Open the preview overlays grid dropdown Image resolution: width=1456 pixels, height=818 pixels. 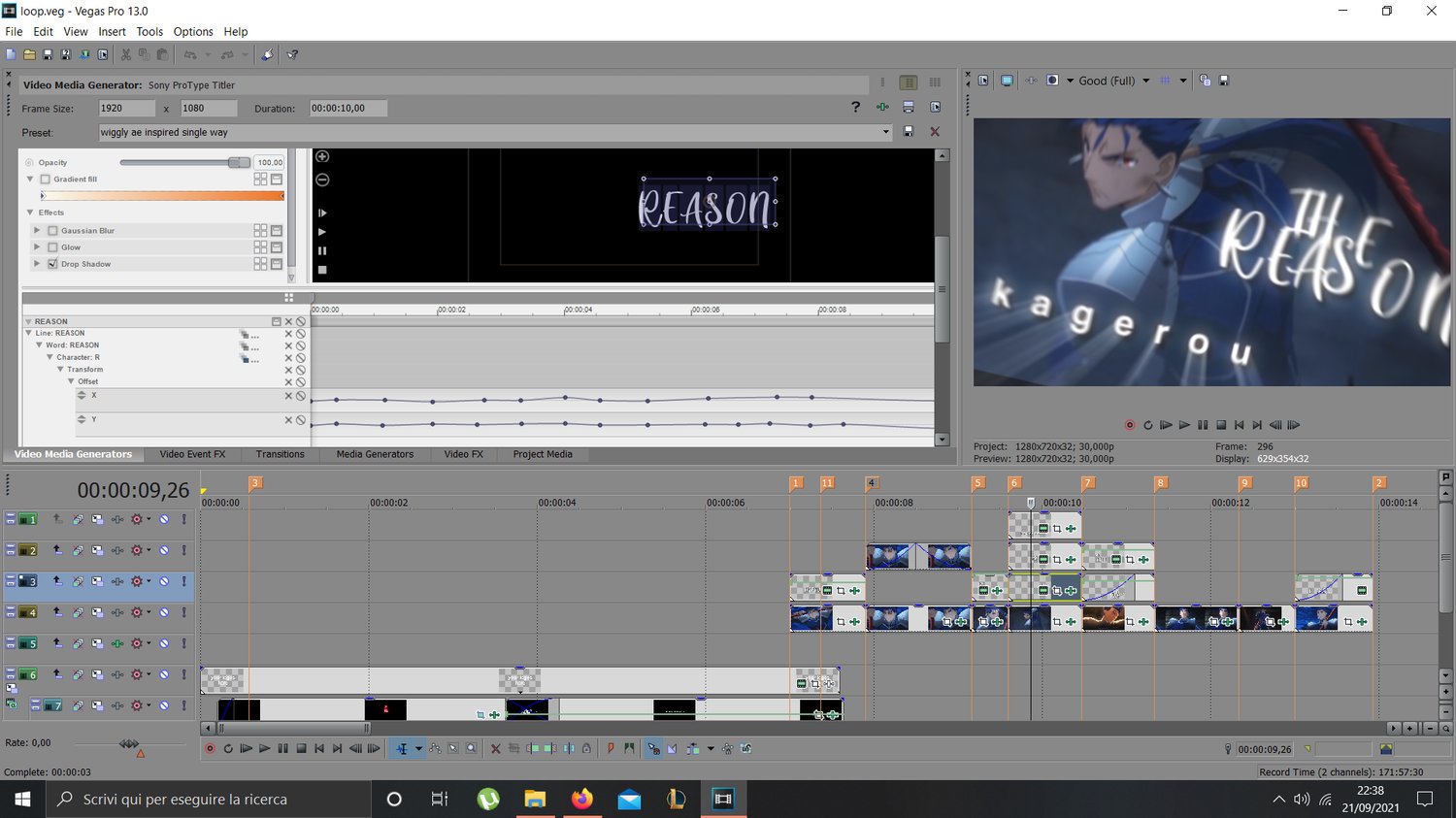click(1183, 81)
